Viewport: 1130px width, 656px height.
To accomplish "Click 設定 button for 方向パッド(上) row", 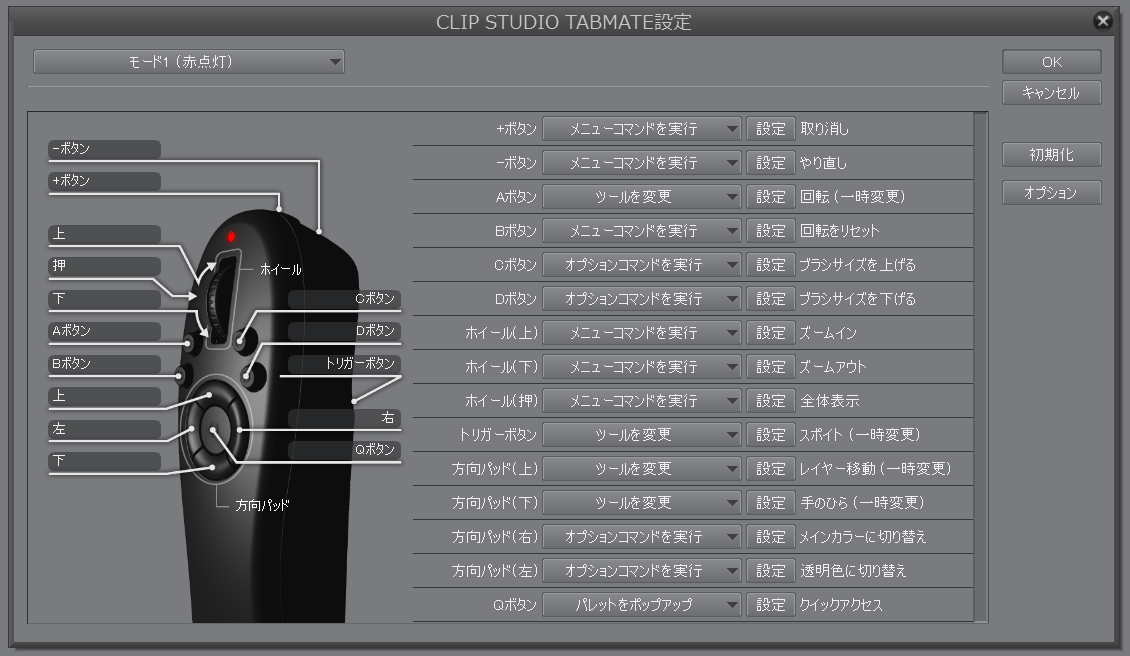I will pos(770,469).
